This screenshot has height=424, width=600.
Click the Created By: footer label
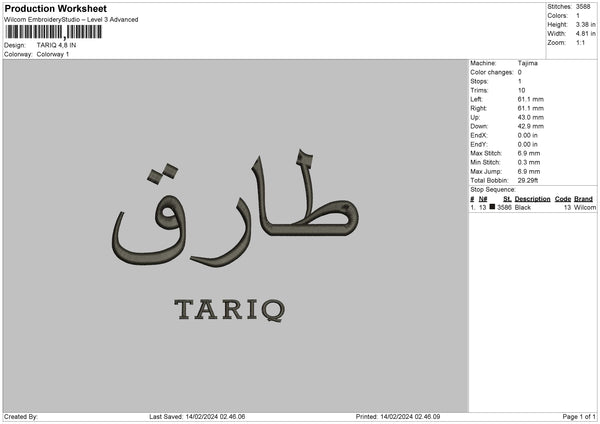tap(21, 417)
